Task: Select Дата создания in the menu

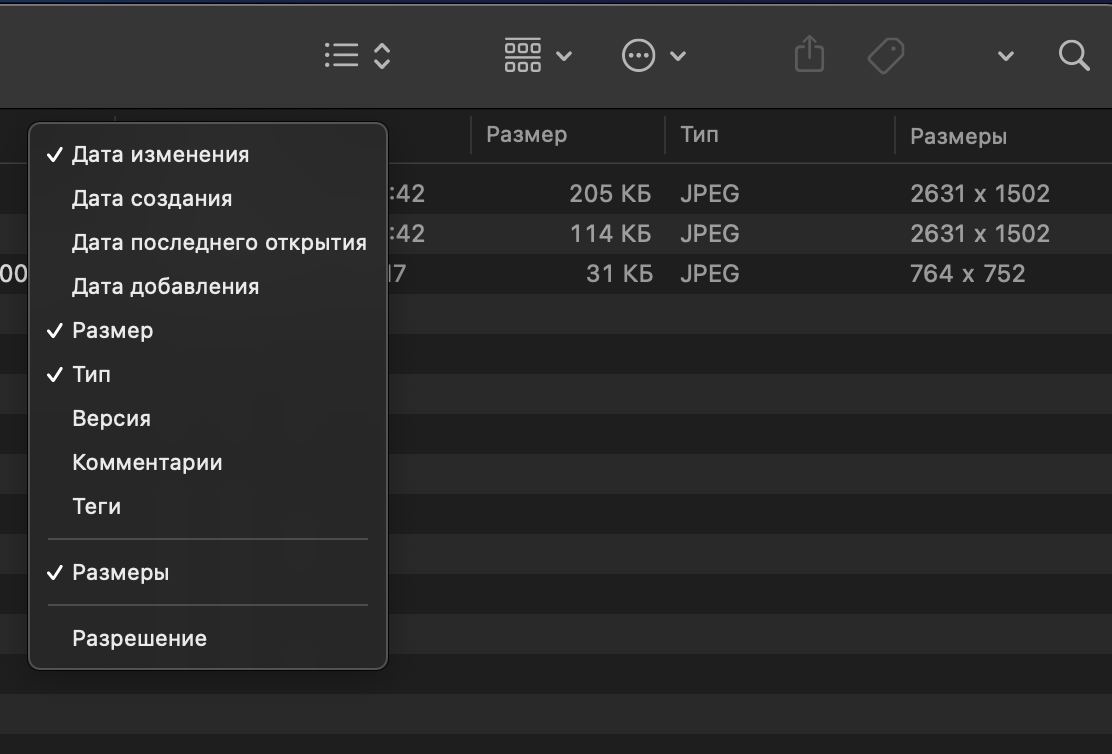Action: click(x=152, y=199)
